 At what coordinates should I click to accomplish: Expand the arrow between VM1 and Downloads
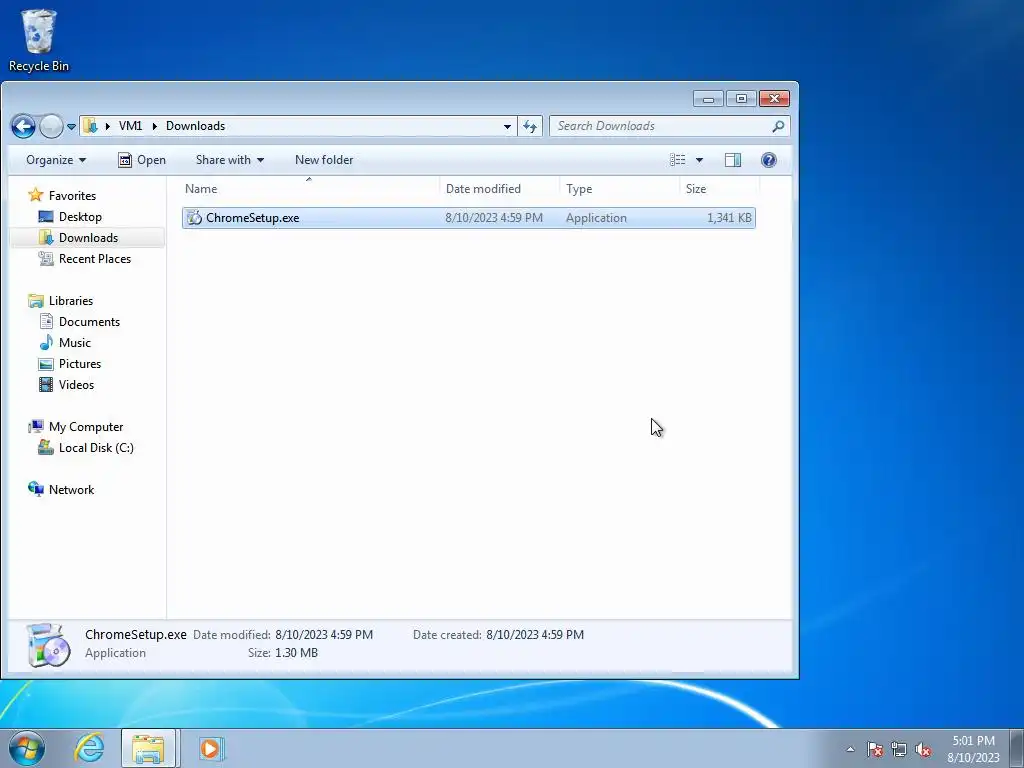click(x=155, y=126)
